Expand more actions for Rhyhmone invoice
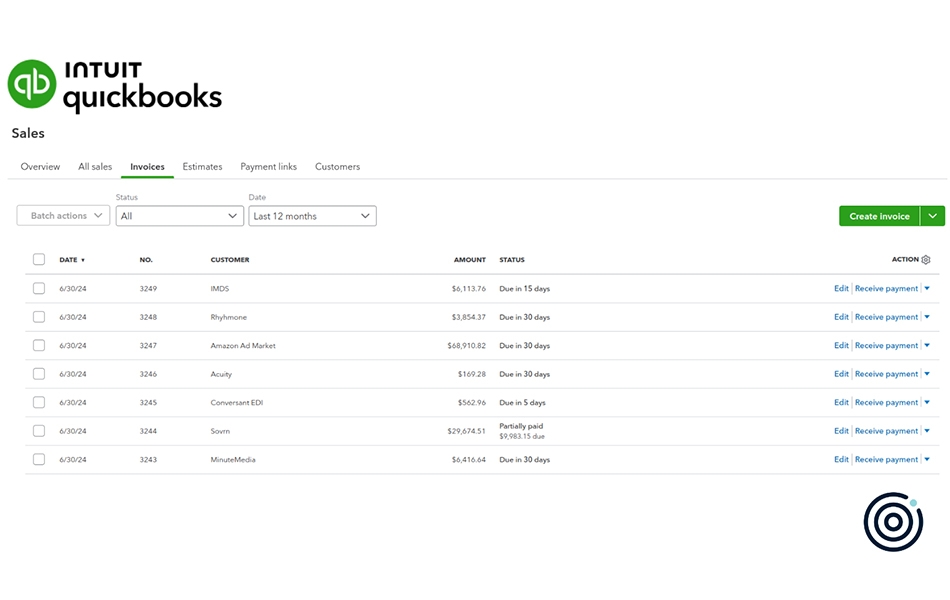 pos(927,317)
